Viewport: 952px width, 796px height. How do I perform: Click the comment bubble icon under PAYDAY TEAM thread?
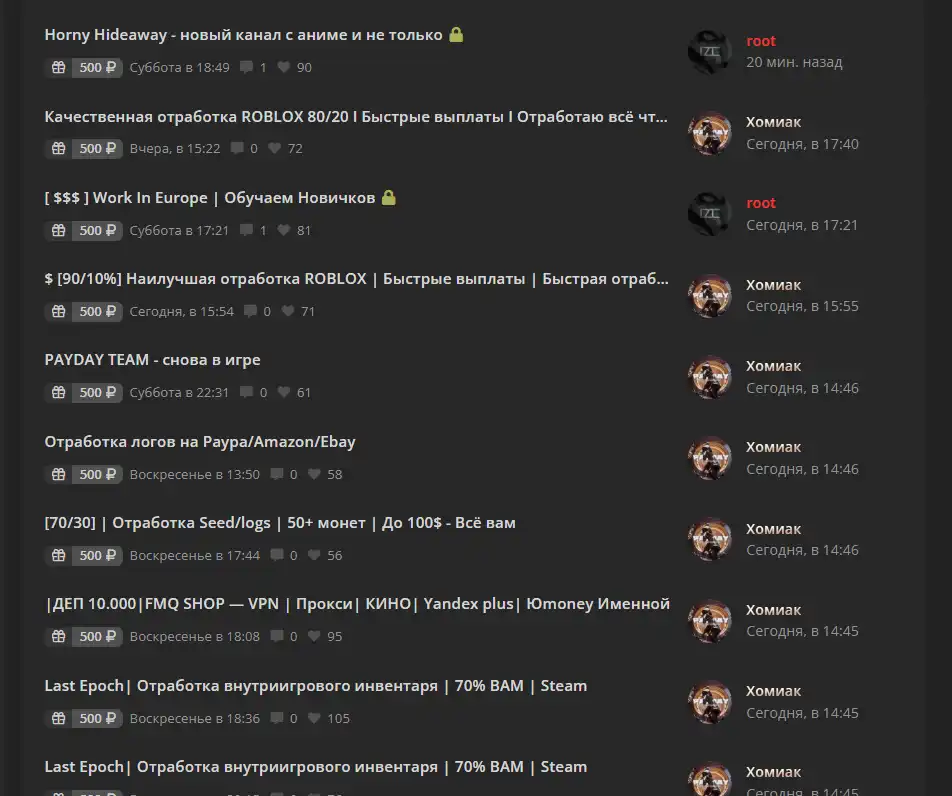click(x=246, y=392)
